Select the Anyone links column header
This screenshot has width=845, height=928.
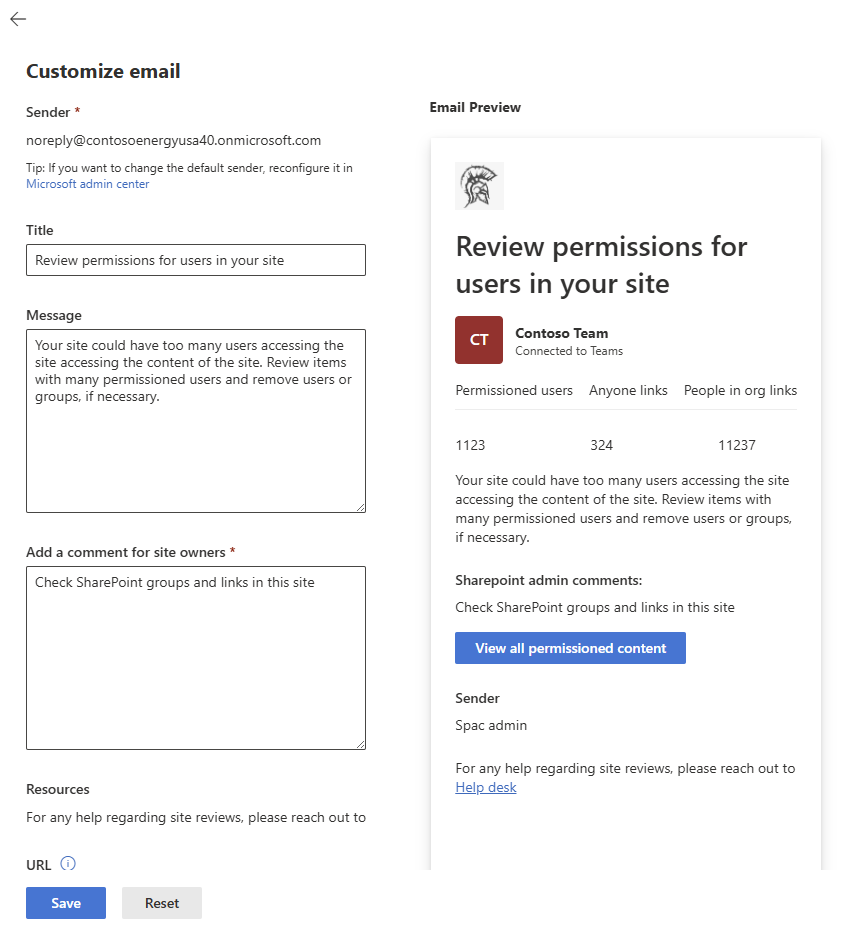[x=628, y=390]
